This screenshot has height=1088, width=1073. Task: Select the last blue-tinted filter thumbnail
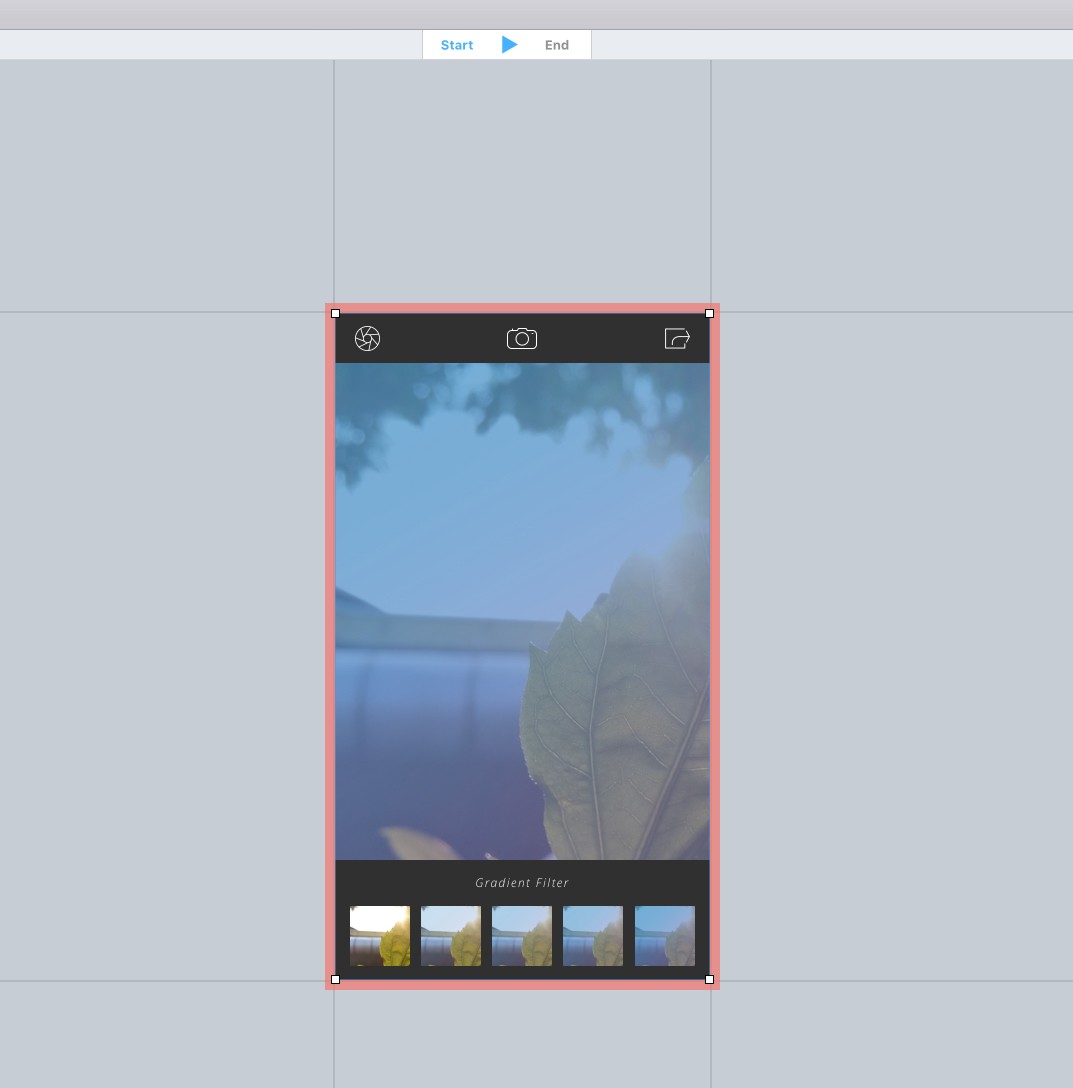pos(665,936)
